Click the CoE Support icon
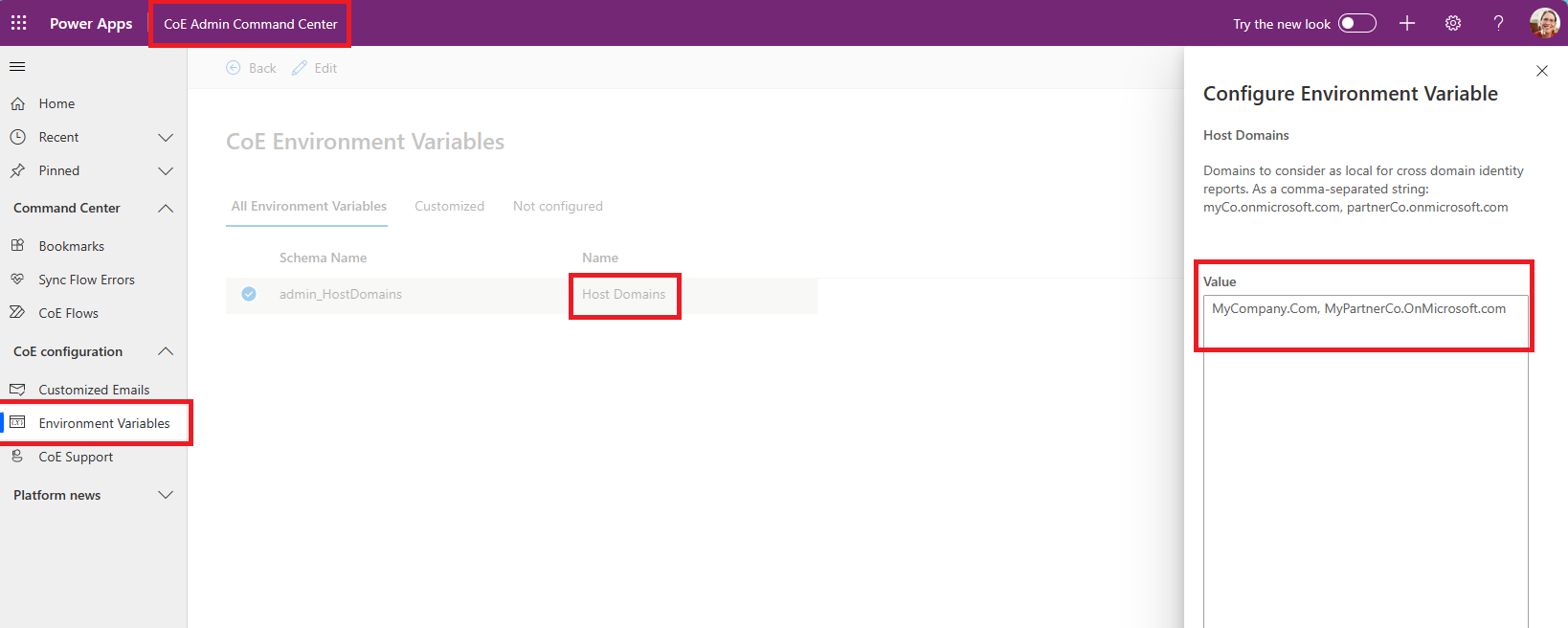The width and height of the screenshot is (1568, 628). tap(17, 457)
